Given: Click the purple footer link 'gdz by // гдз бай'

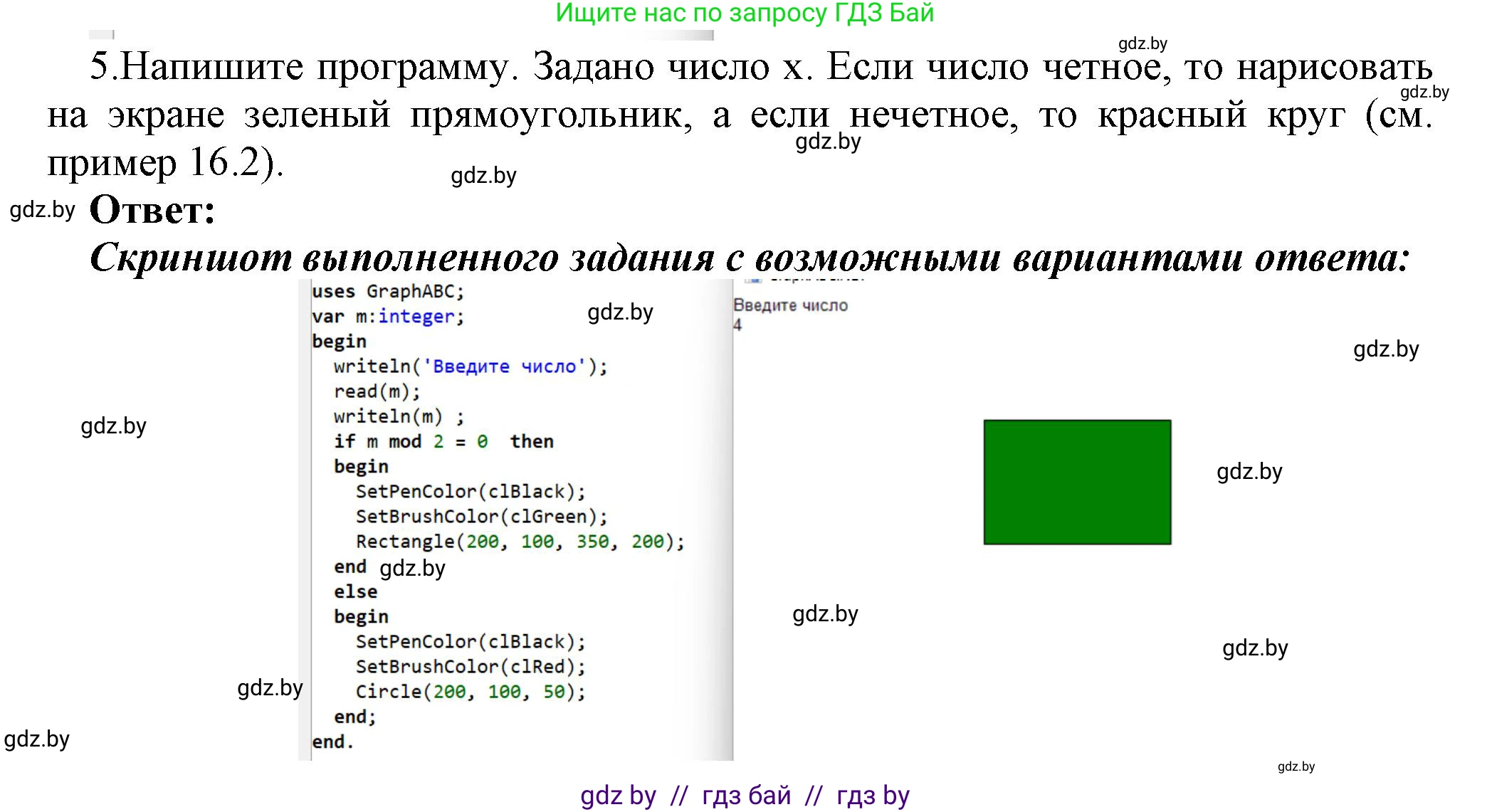Looking at the screenshot, I should (745, 795).
